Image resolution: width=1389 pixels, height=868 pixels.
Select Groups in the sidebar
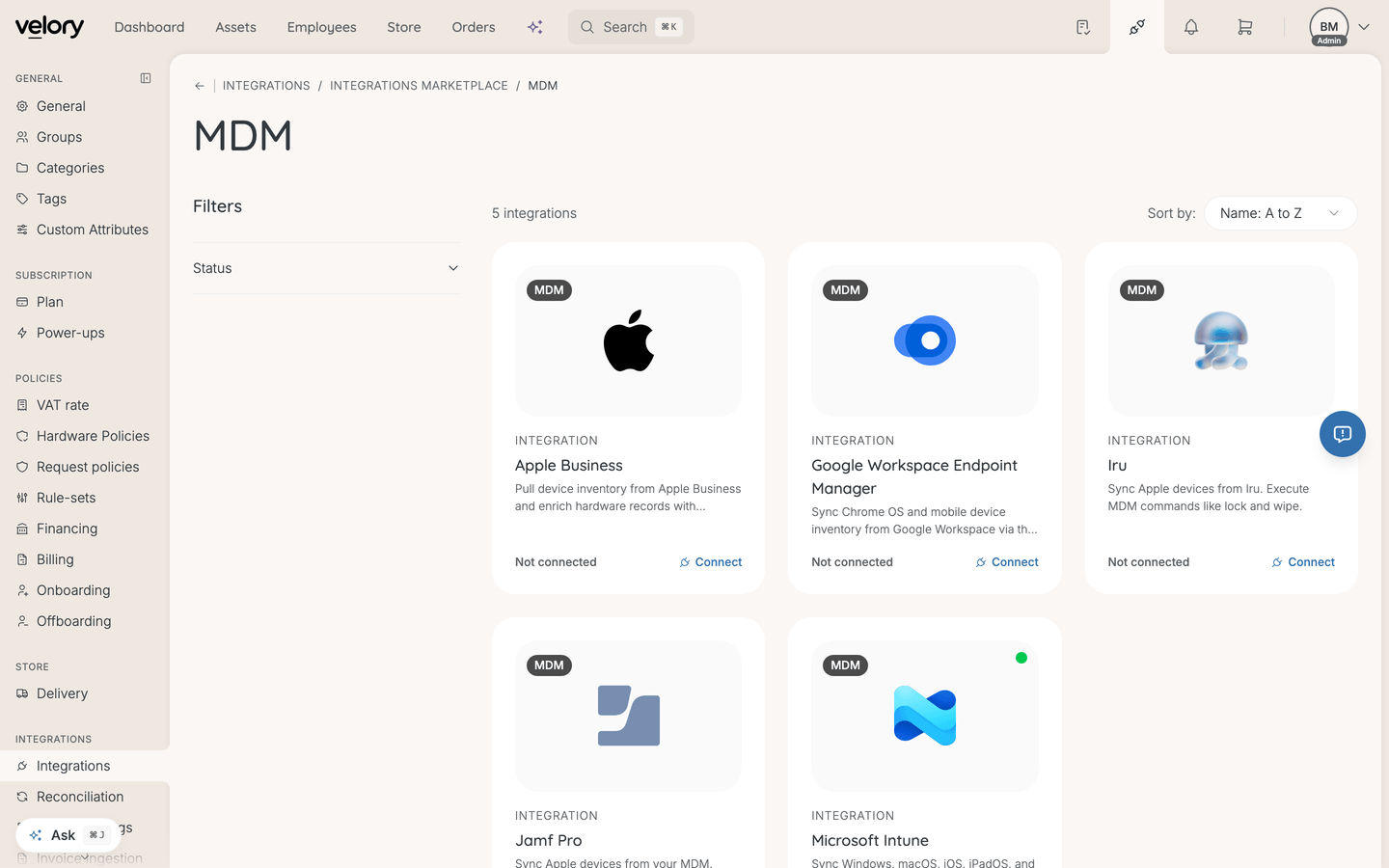pos(85,137)
